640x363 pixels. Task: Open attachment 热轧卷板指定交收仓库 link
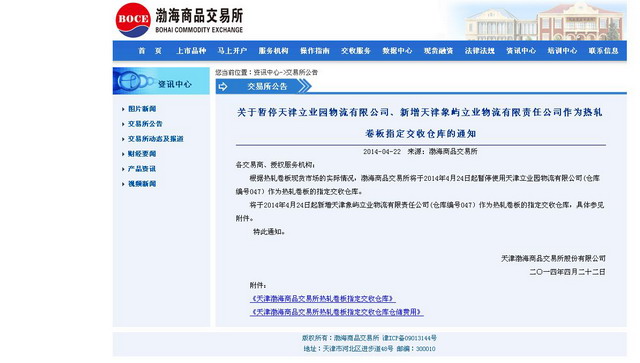click(322, 299)
